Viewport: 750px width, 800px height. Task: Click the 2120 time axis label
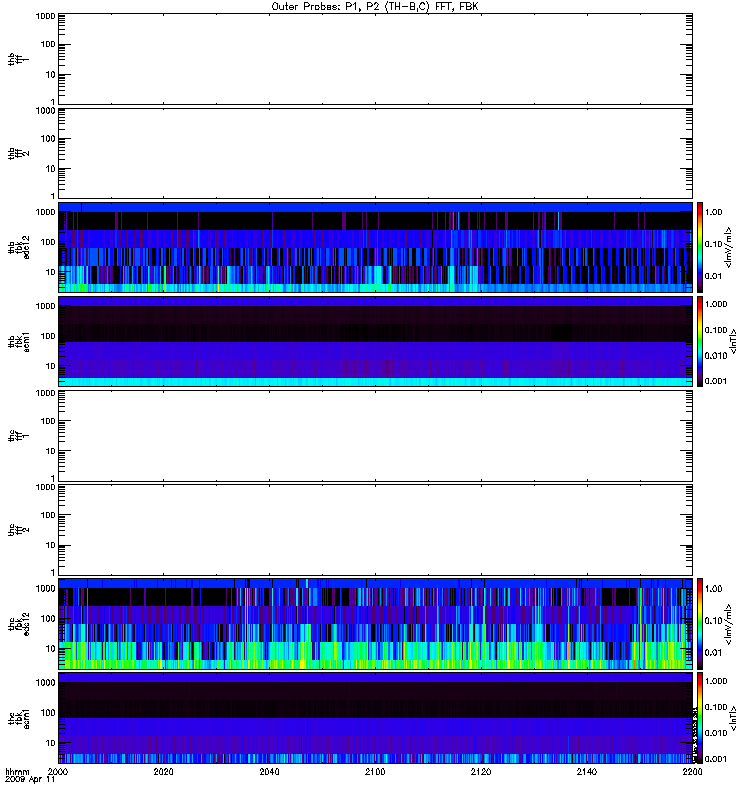click(x=481, y=771)
